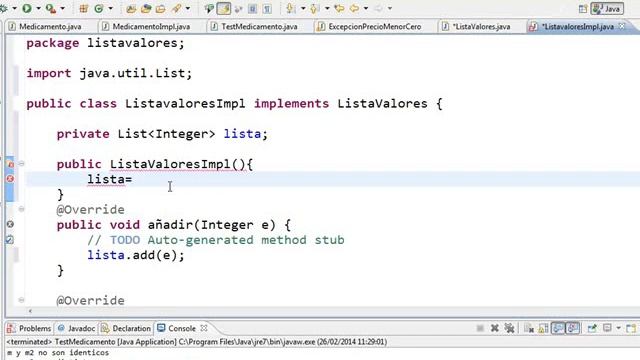Open External Tools dropdown arrow
The width and height of the screenshot is (640, 360).
[62, 8]
